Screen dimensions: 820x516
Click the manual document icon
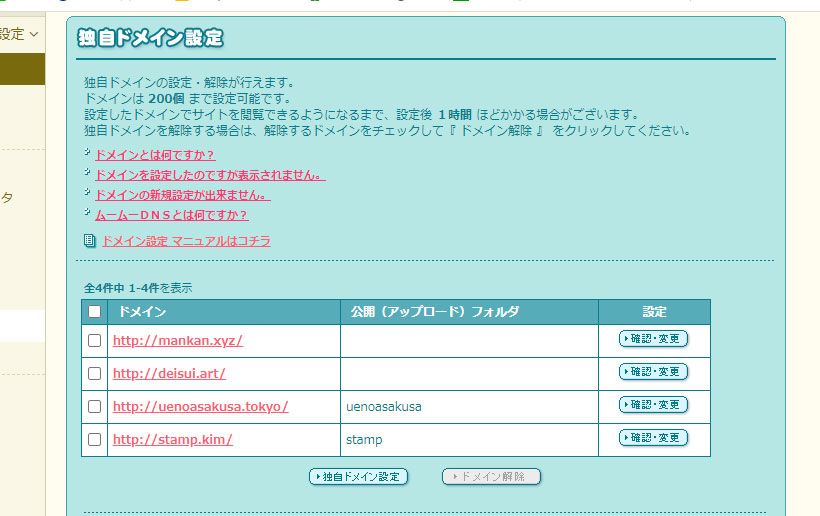[x=89, y=241]
